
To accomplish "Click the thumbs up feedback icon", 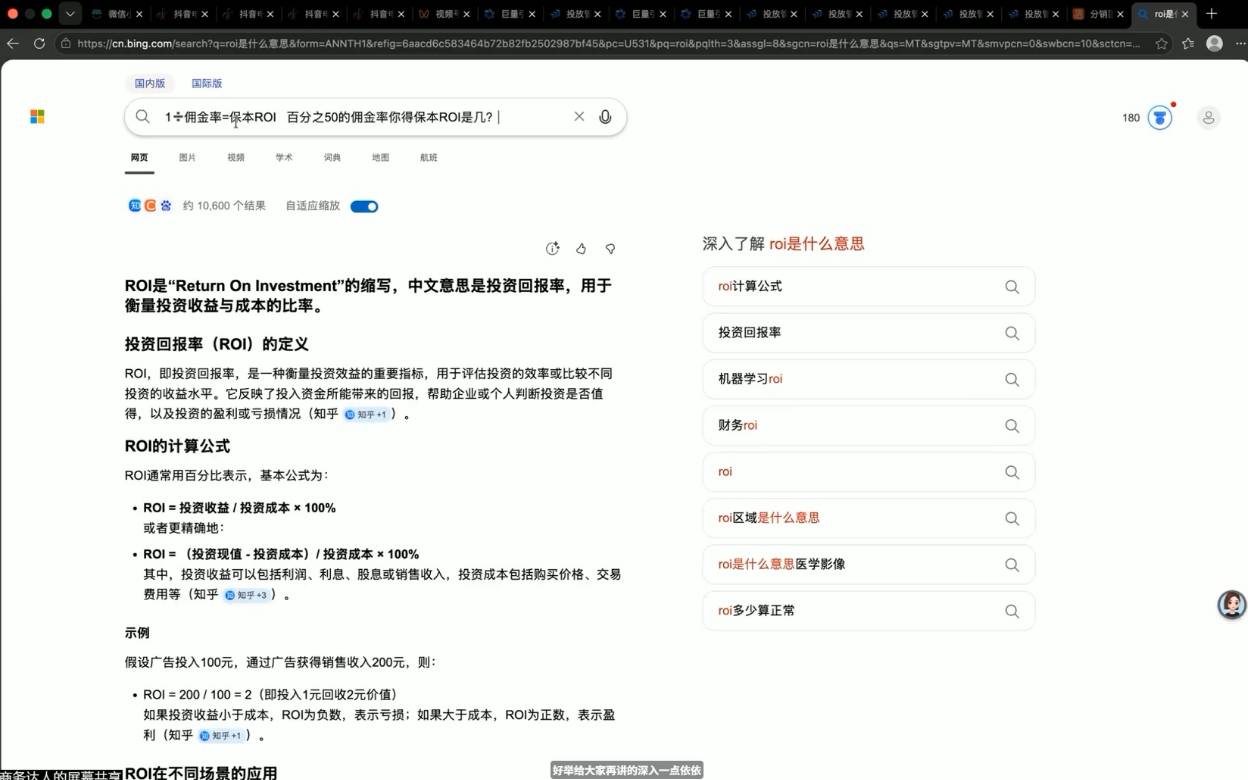I will pos(581,248).
